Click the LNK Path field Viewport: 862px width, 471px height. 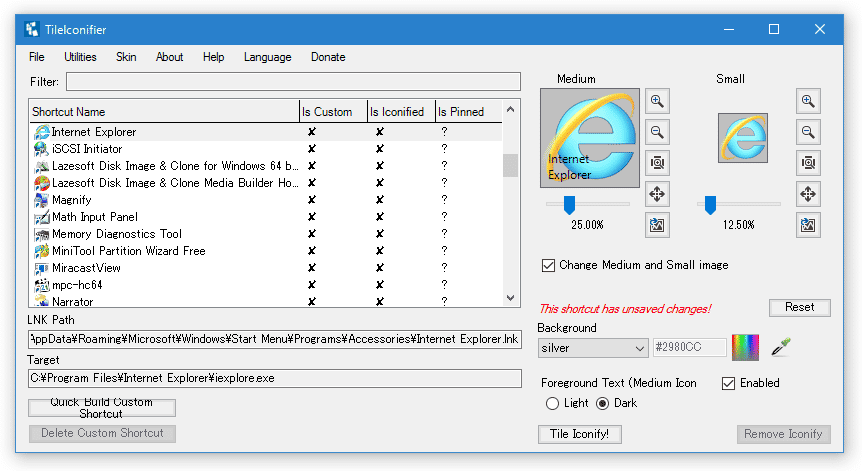click(x=274, y=339)
